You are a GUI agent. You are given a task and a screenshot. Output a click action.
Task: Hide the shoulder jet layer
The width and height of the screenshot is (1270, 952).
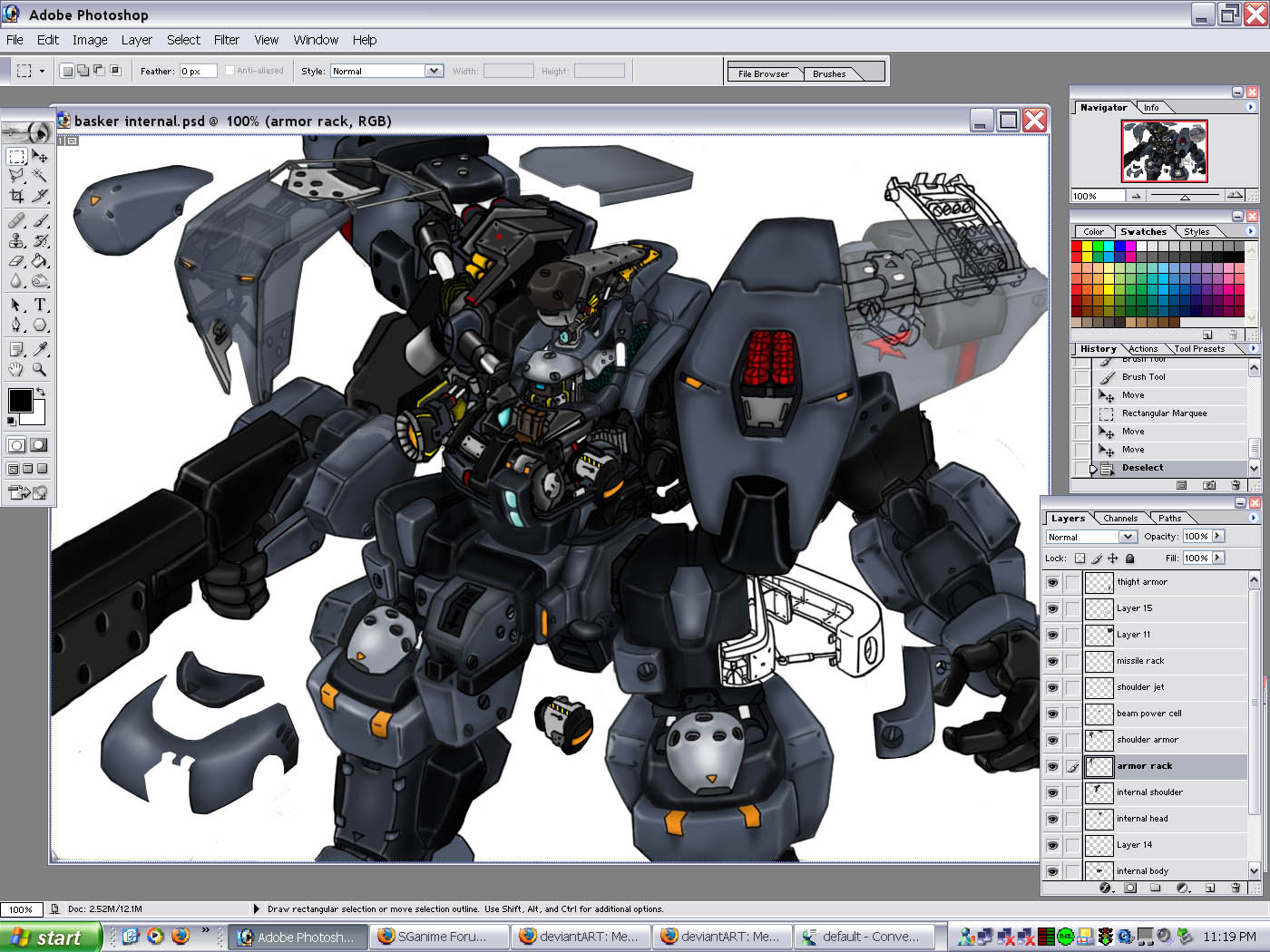(x=1052, y=687)
